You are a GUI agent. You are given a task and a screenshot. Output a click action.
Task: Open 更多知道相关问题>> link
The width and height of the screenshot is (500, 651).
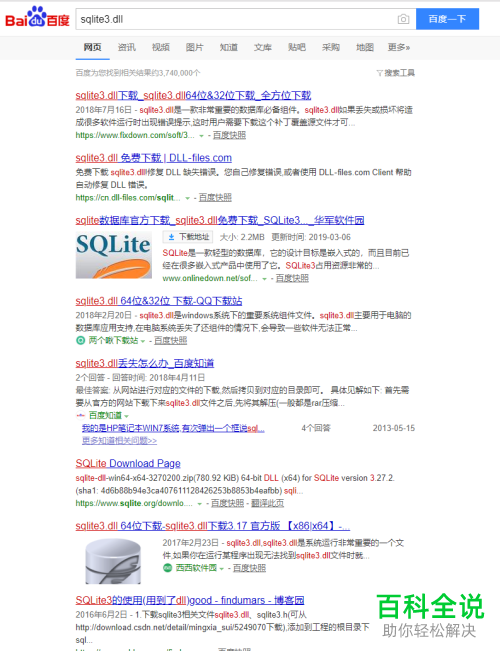coord(119,441)
